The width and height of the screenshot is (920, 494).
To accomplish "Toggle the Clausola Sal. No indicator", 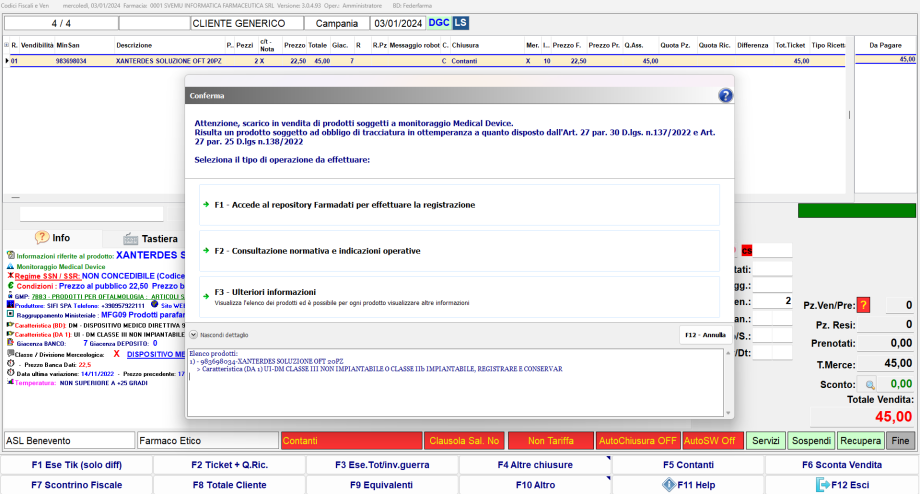I will [463, 440].
